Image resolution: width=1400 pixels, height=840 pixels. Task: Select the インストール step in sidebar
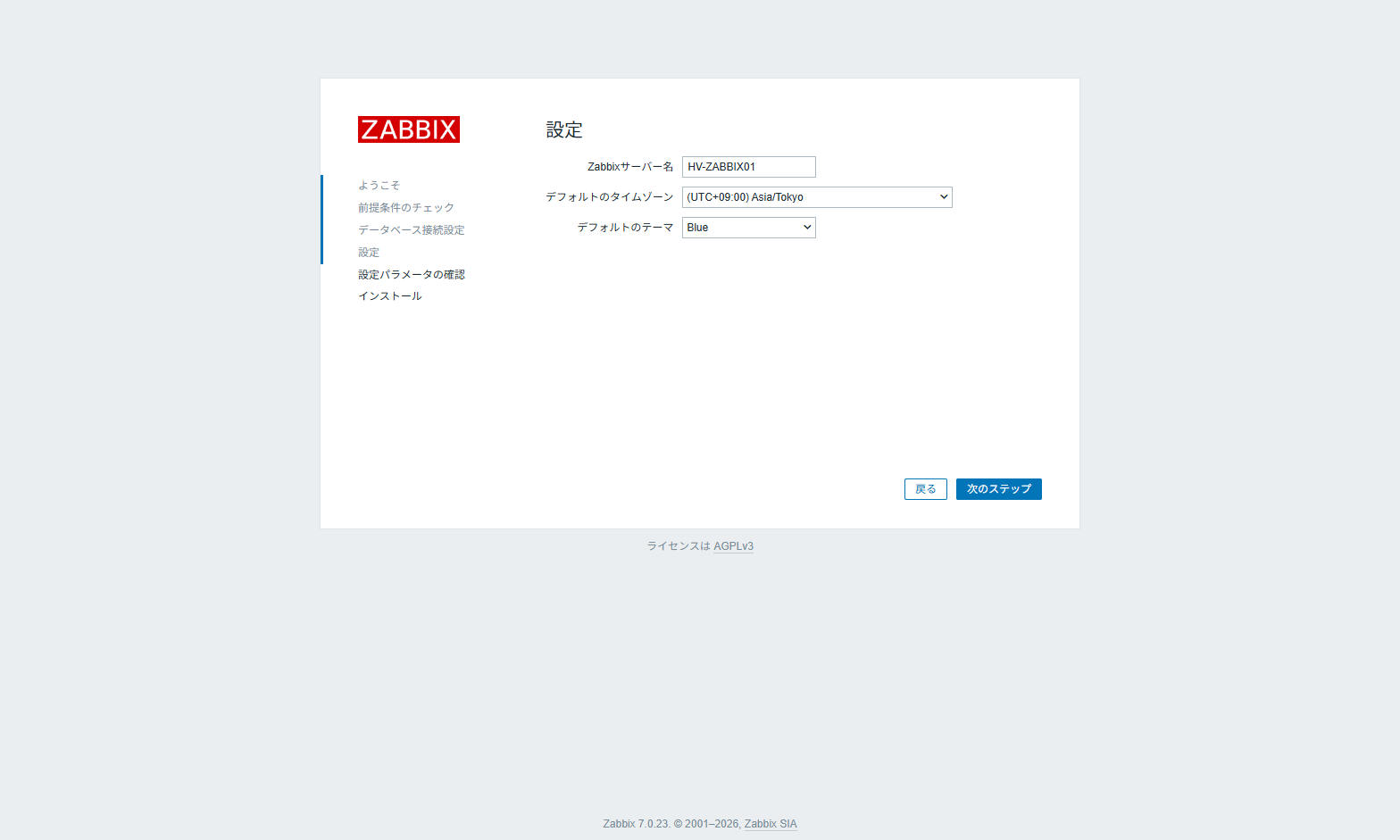coord(390,296)
